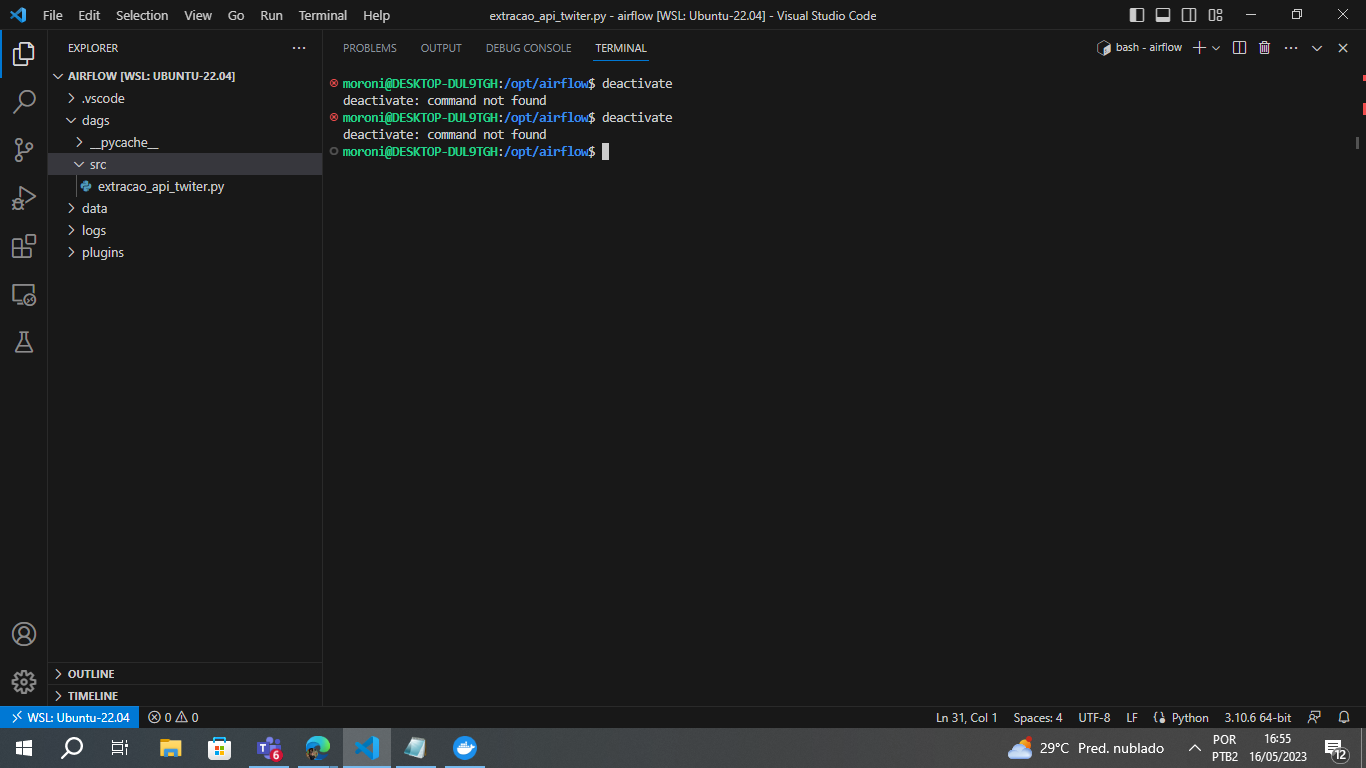Switch to the OUTPUT tab
The width and height of the screenshot is (1366, 768).
tap(441, 48)
